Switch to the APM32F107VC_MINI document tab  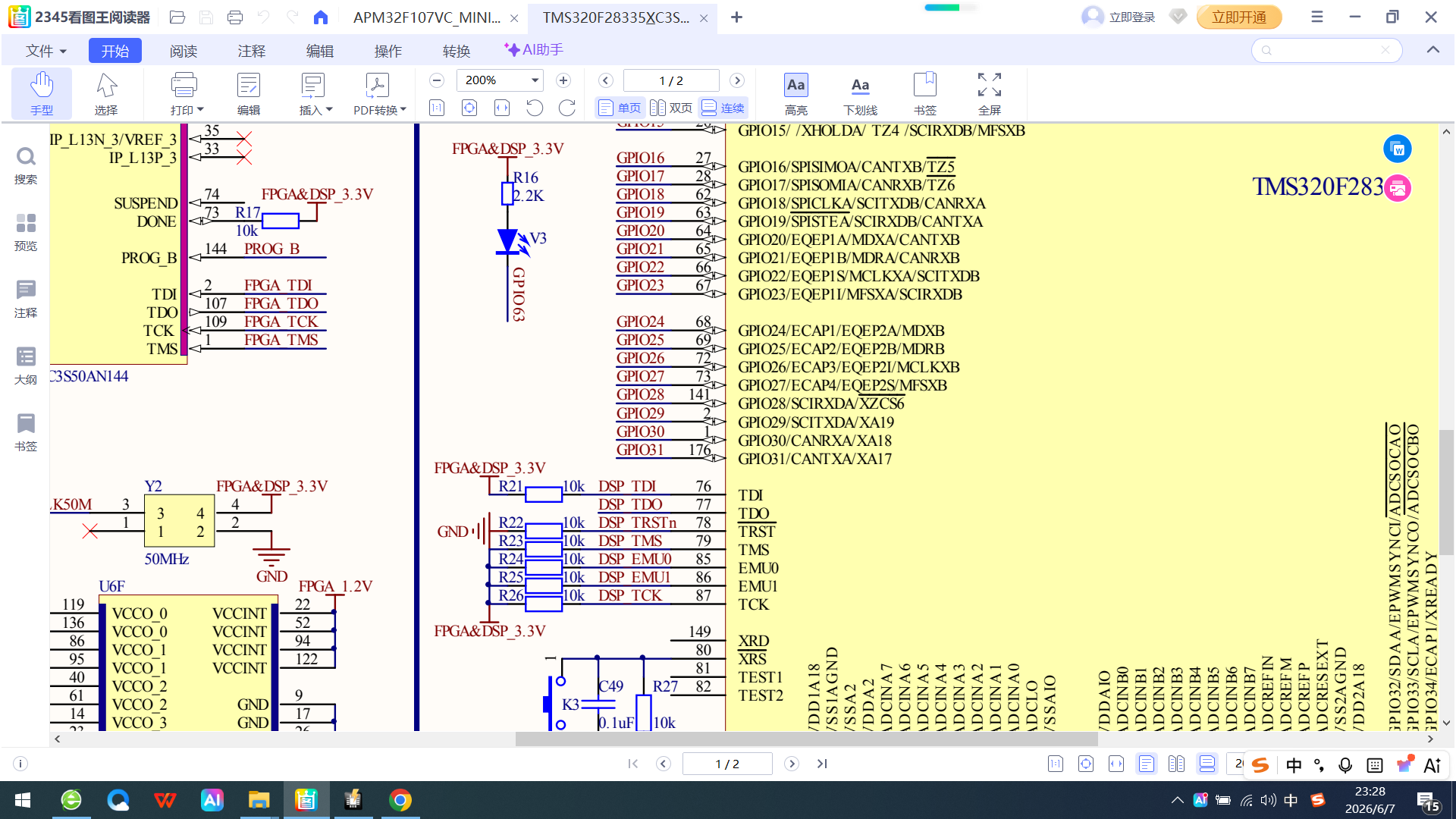[x=427, y=17]
